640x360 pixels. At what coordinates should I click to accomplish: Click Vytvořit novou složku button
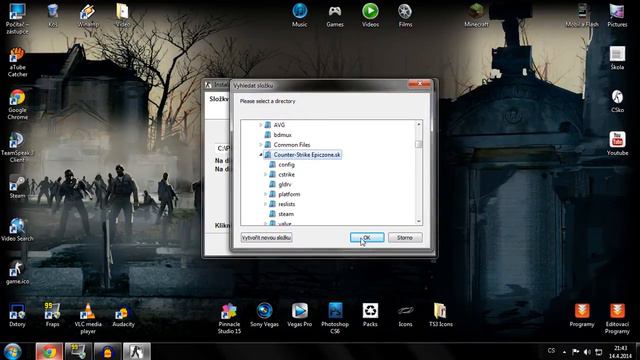pos(266,238)
